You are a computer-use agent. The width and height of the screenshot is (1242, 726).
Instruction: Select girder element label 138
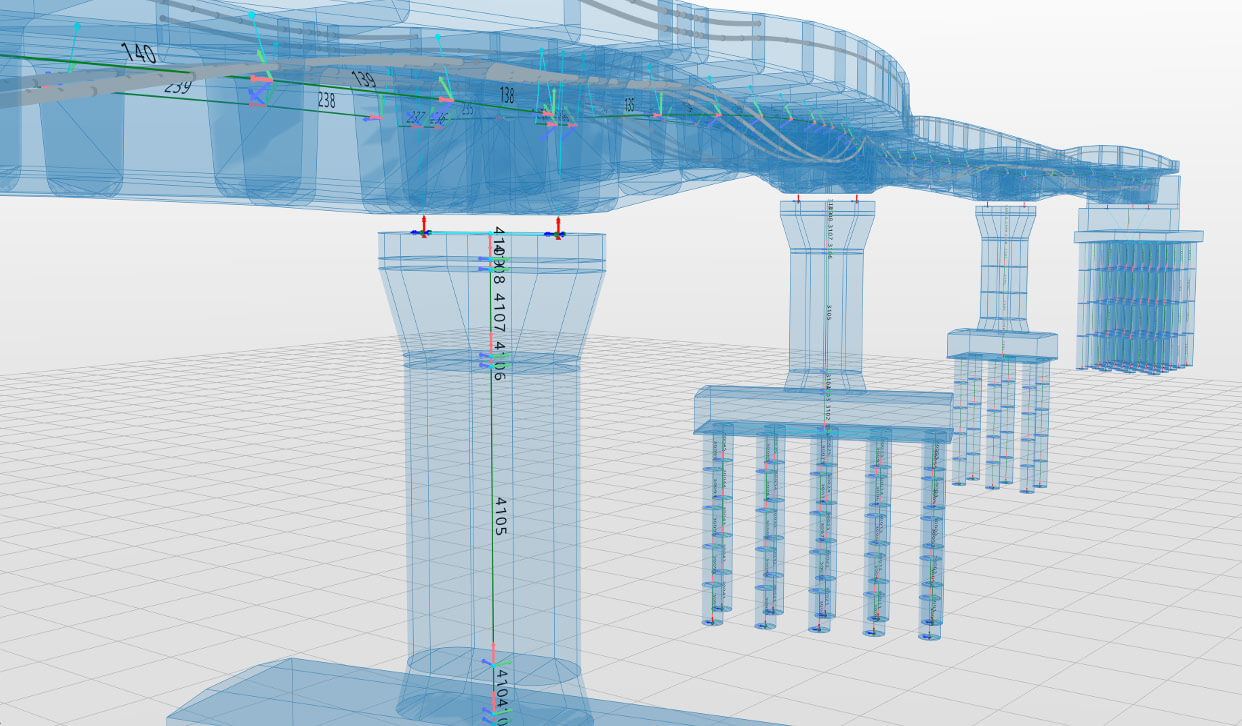506,96
